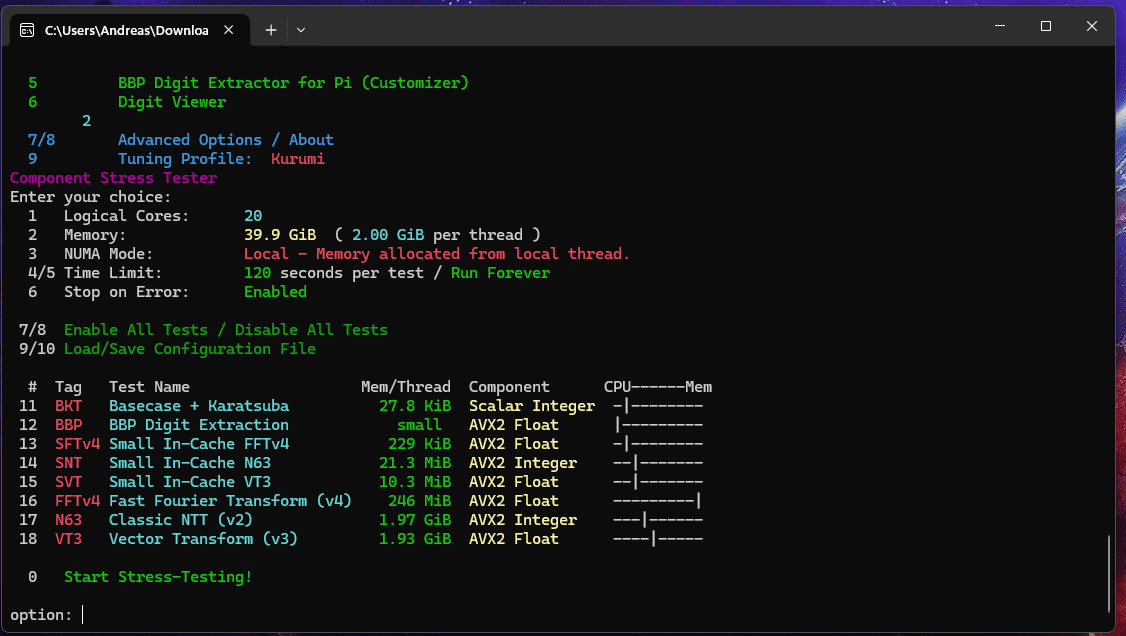Close the terminal window
This screenshot has height=636, width=1126.
pos(1092,26)
